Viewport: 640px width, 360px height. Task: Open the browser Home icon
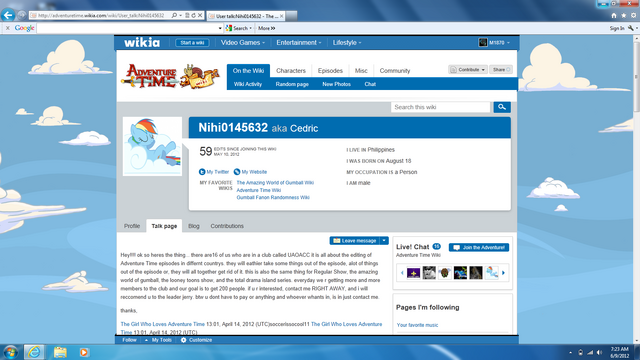(x=614, y=16)
